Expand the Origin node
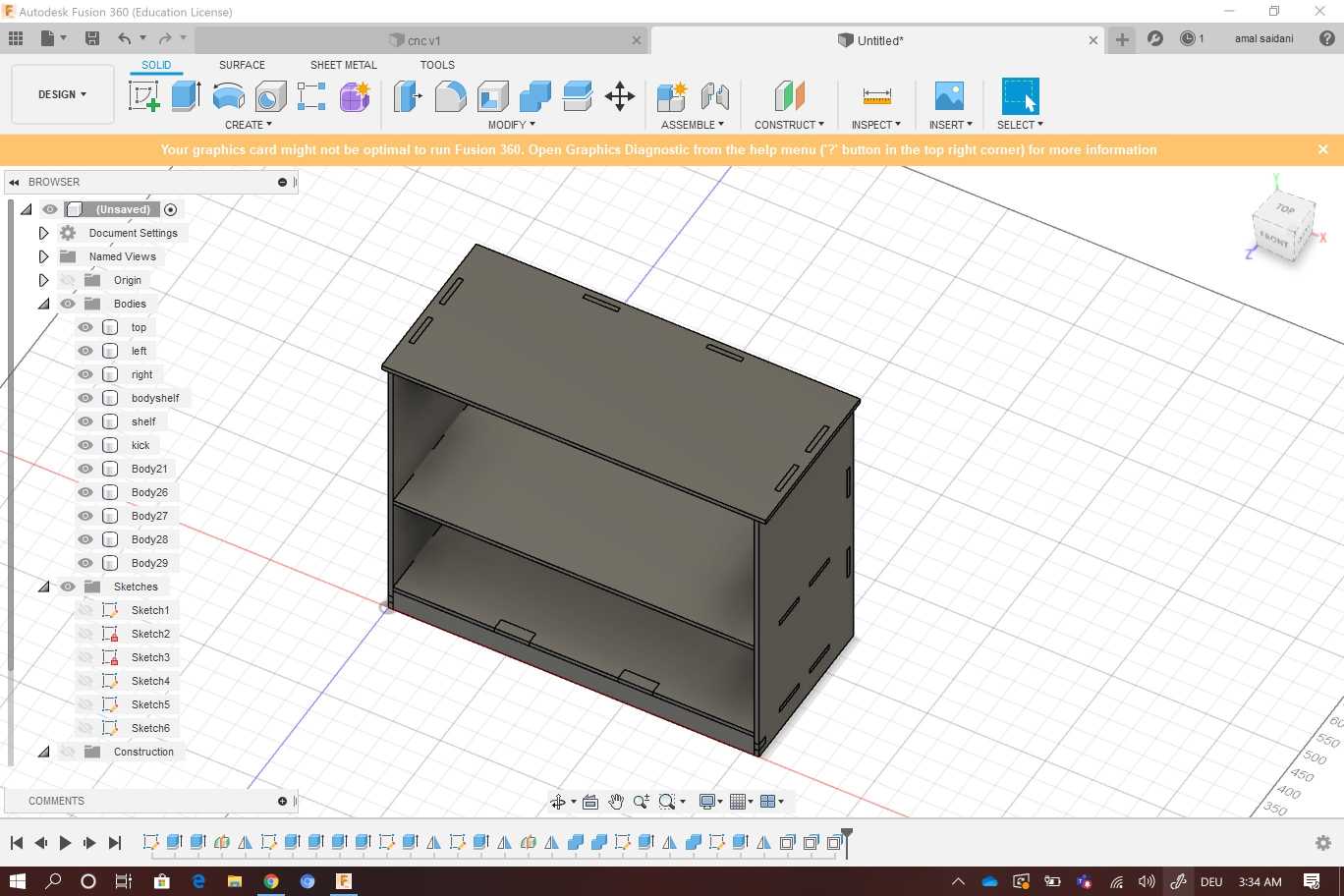The image size is (1344, 896). pos(43,280)
